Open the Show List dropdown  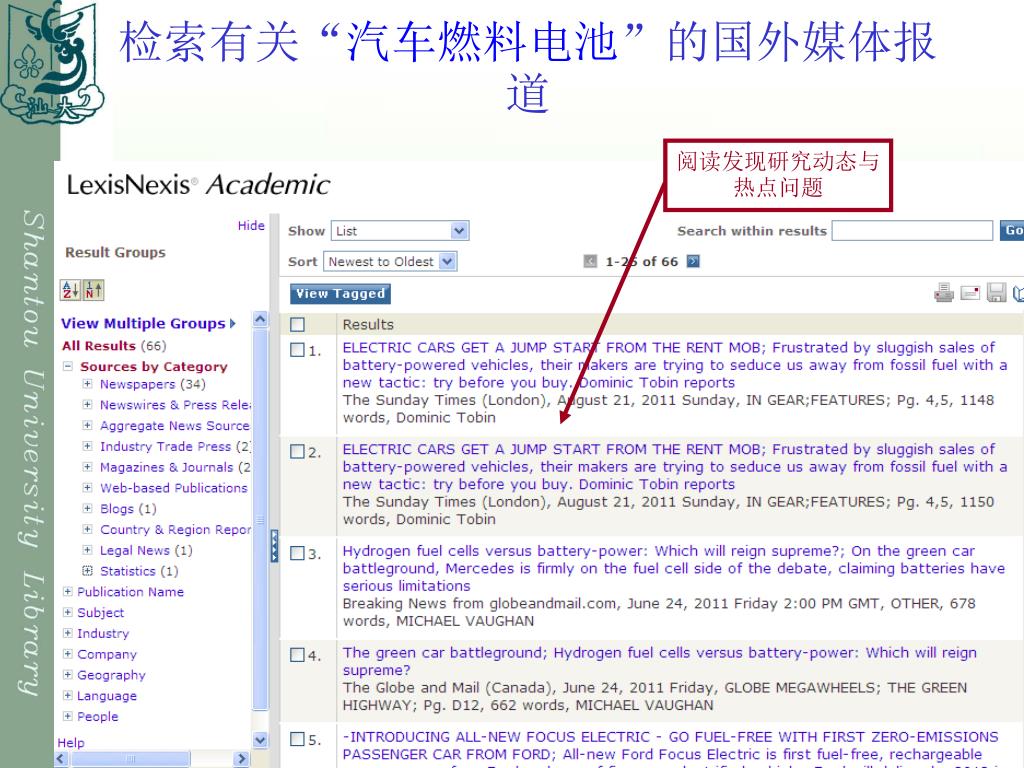[x=400, y=231]
